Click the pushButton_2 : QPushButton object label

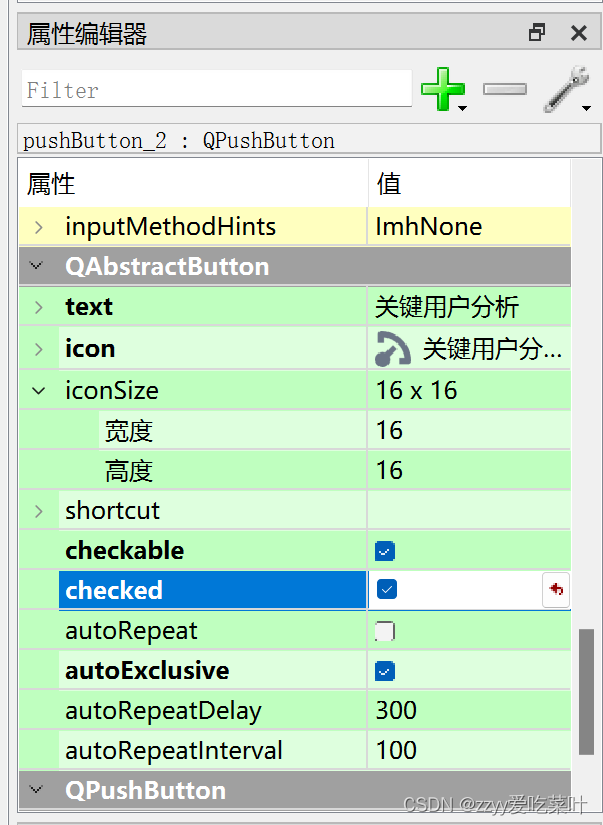(179, 141)
